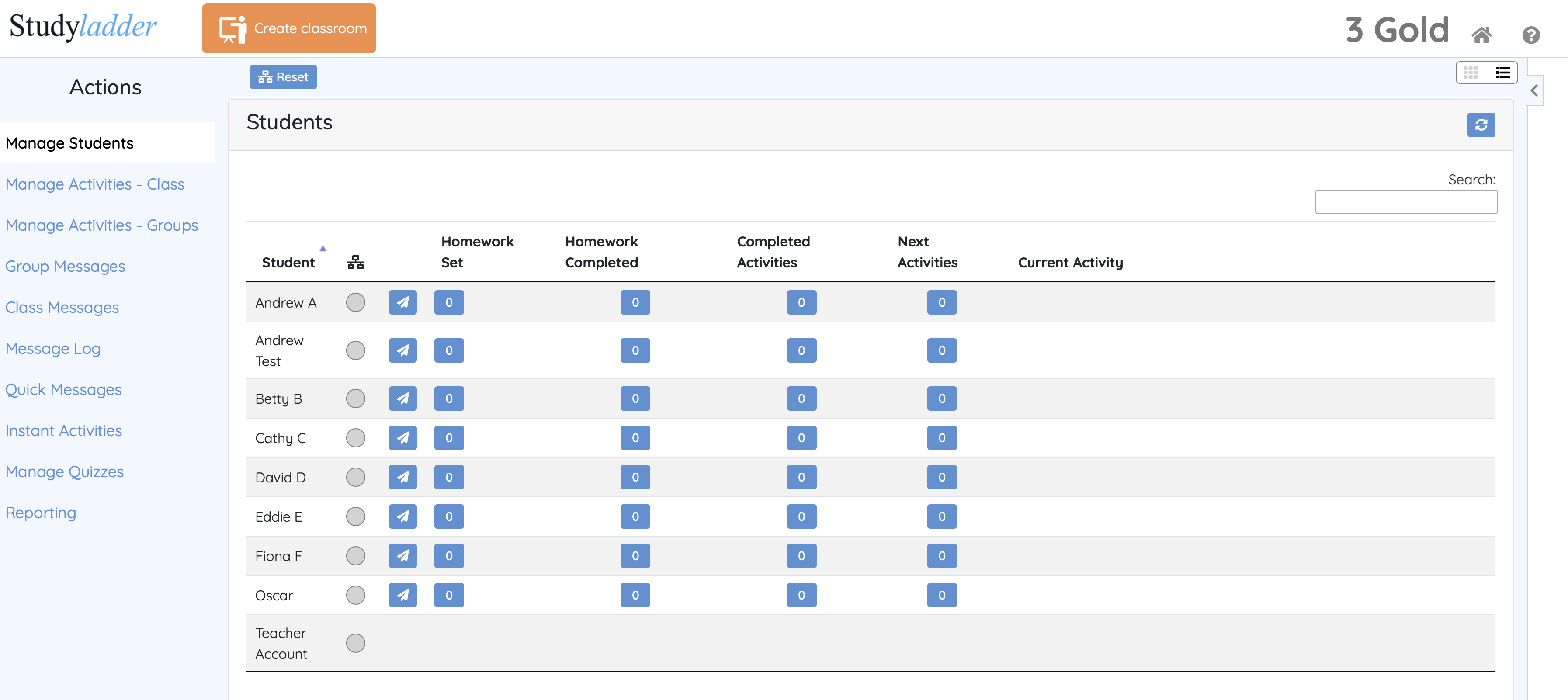The width and height of the screenshot is (1568, 700).
Task: Toggle the circle for Teacher Account
Action: tap(355, 643)
